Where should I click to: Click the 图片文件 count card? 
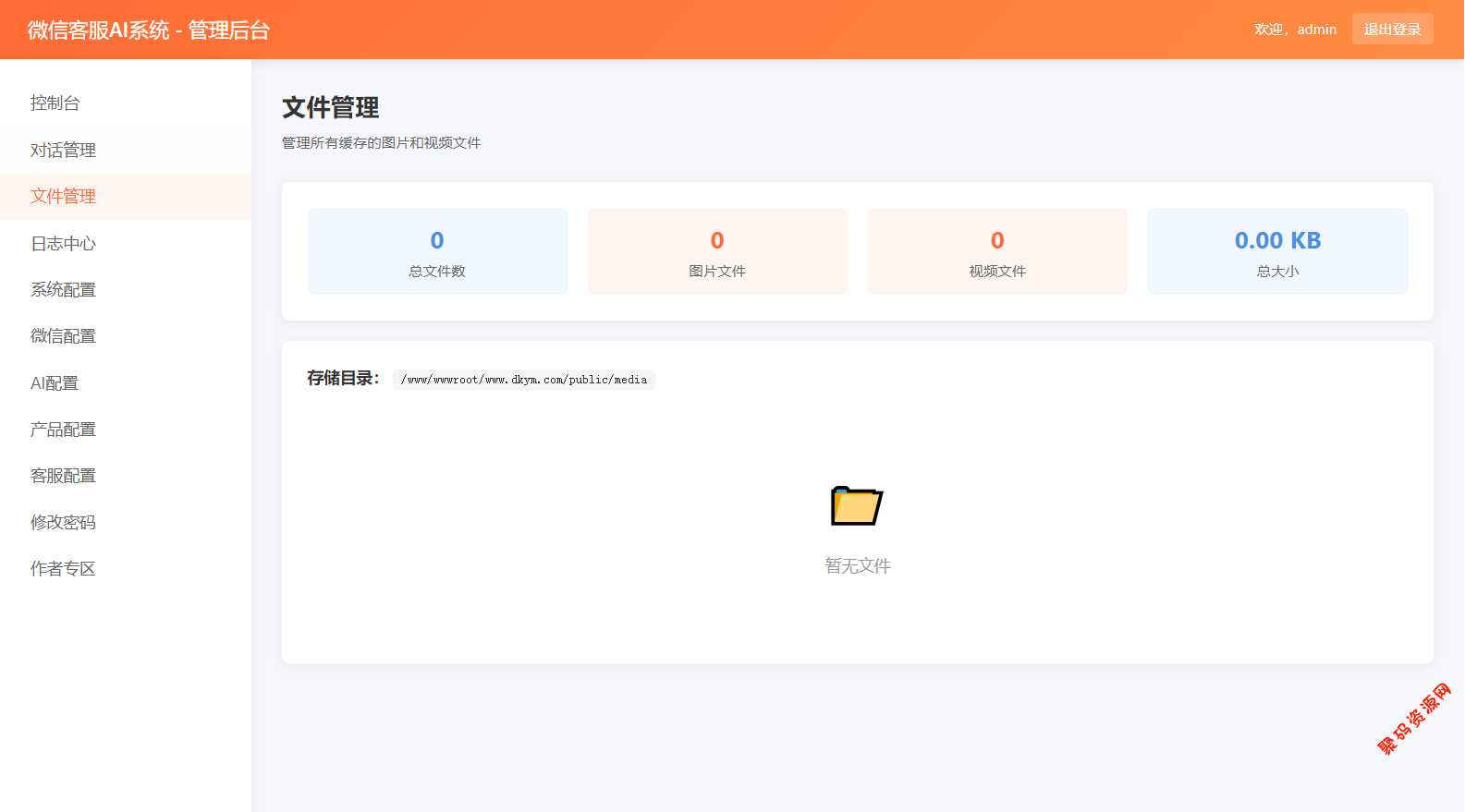point(717,251)
